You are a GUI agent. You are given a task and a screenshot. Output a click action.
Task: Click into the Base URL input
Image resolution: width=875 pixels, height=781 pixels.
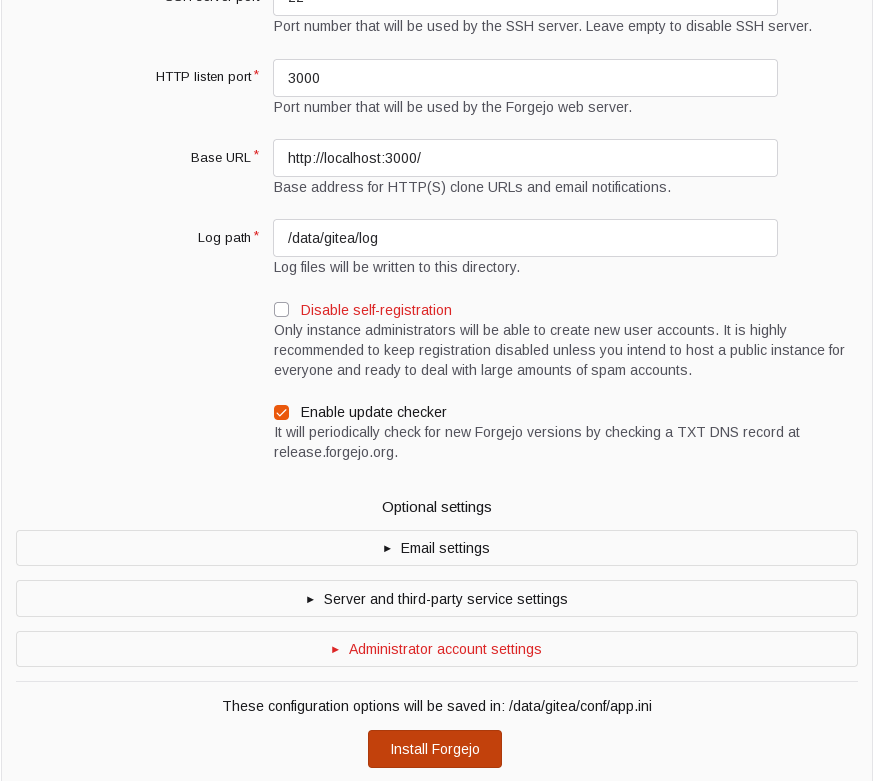tap(525, 158)
